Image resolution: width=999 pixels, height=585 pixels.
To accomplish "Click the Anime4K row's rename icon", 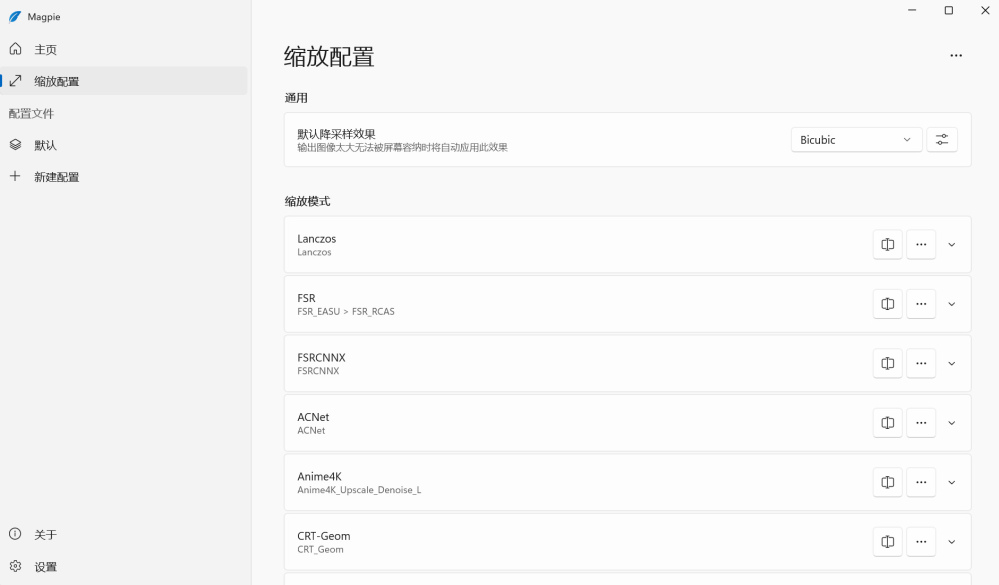I will tap(888, 482).
